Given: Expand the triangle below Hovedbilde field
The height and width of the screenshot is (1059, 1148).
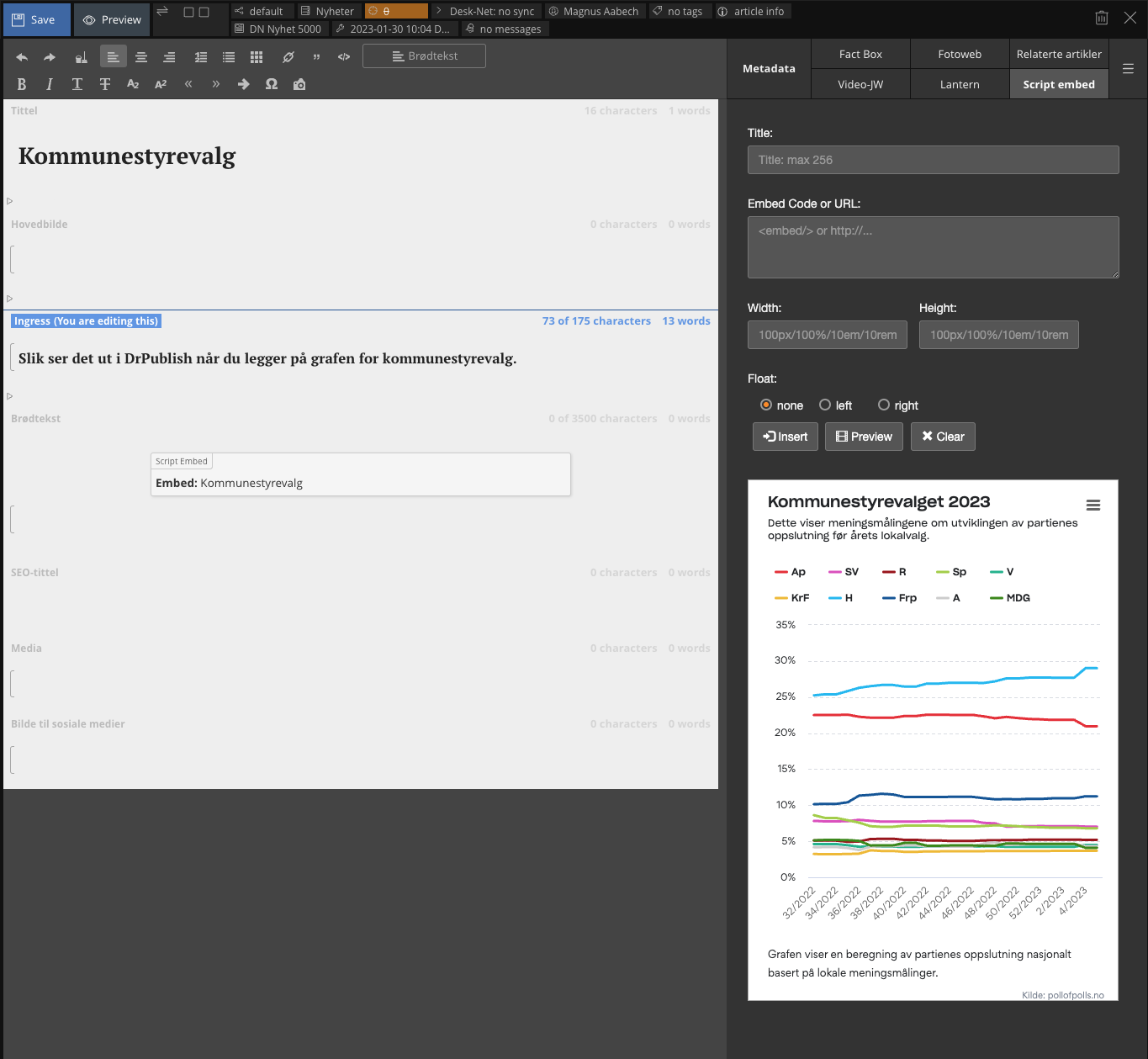Looking at the screenshot, I should pos(10,299).
